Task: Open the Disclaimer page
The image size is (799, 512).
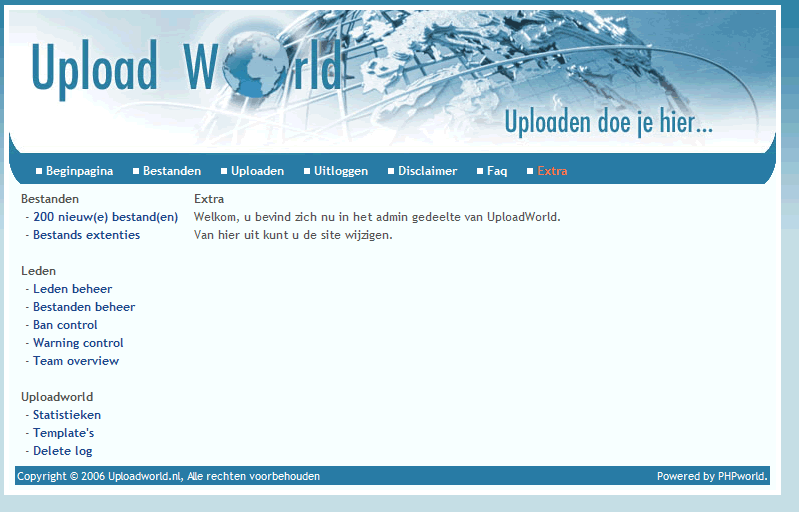Action: click(428, 171)
